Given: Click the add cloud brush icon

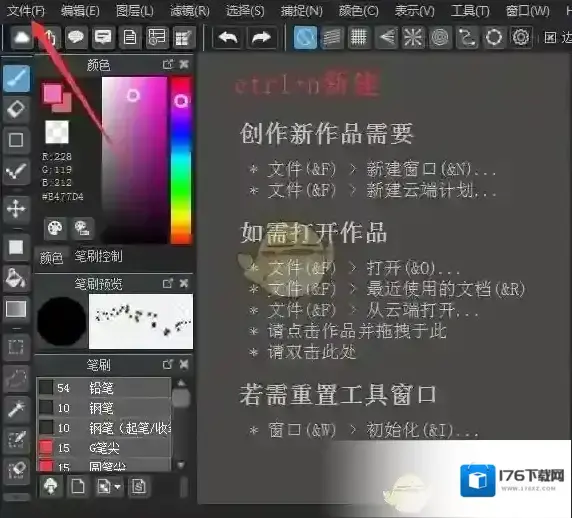Looking at the screenshot, I should click(x=51, y=486).
